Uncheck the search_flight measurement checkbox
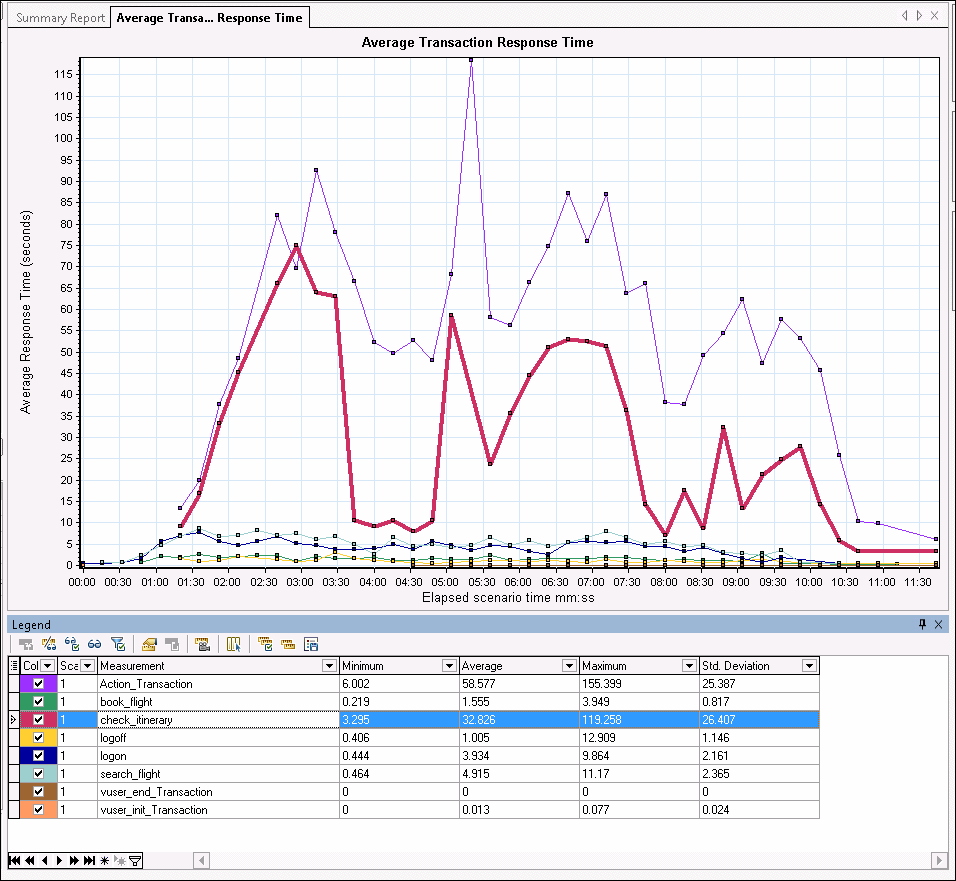 (40, 774)
